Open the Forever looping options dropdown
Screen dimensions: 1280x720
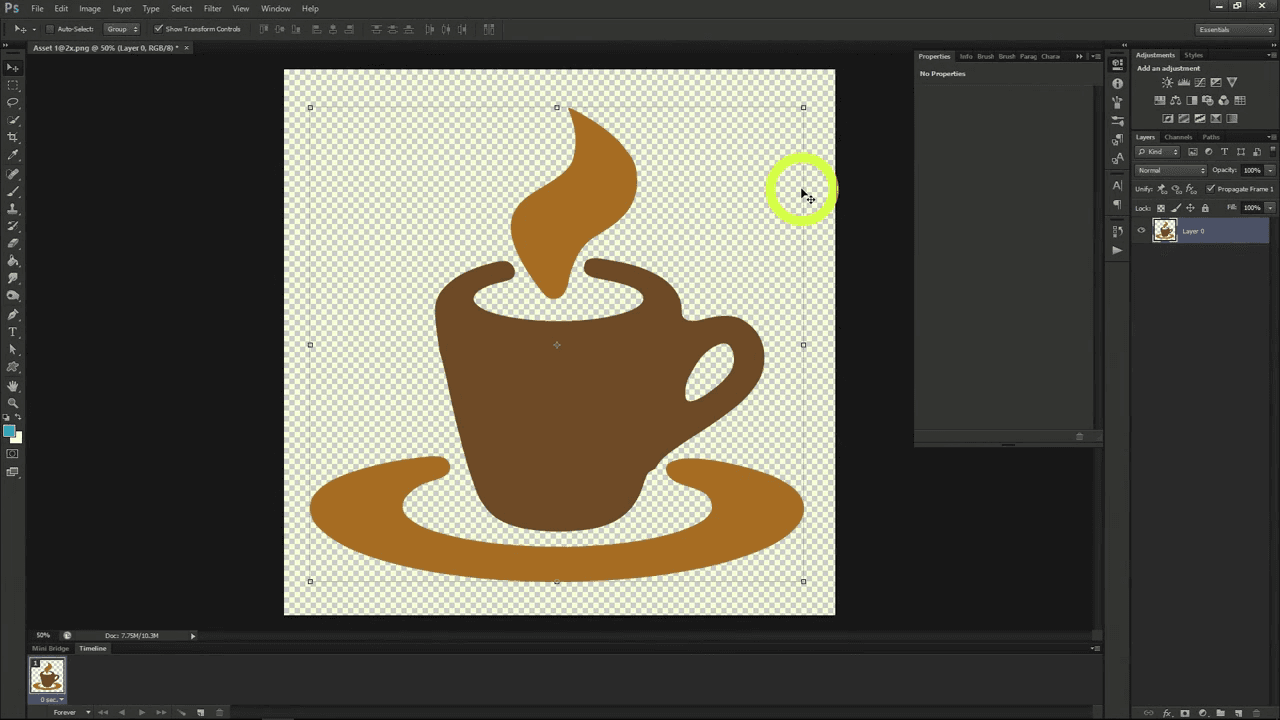point(71,712)
